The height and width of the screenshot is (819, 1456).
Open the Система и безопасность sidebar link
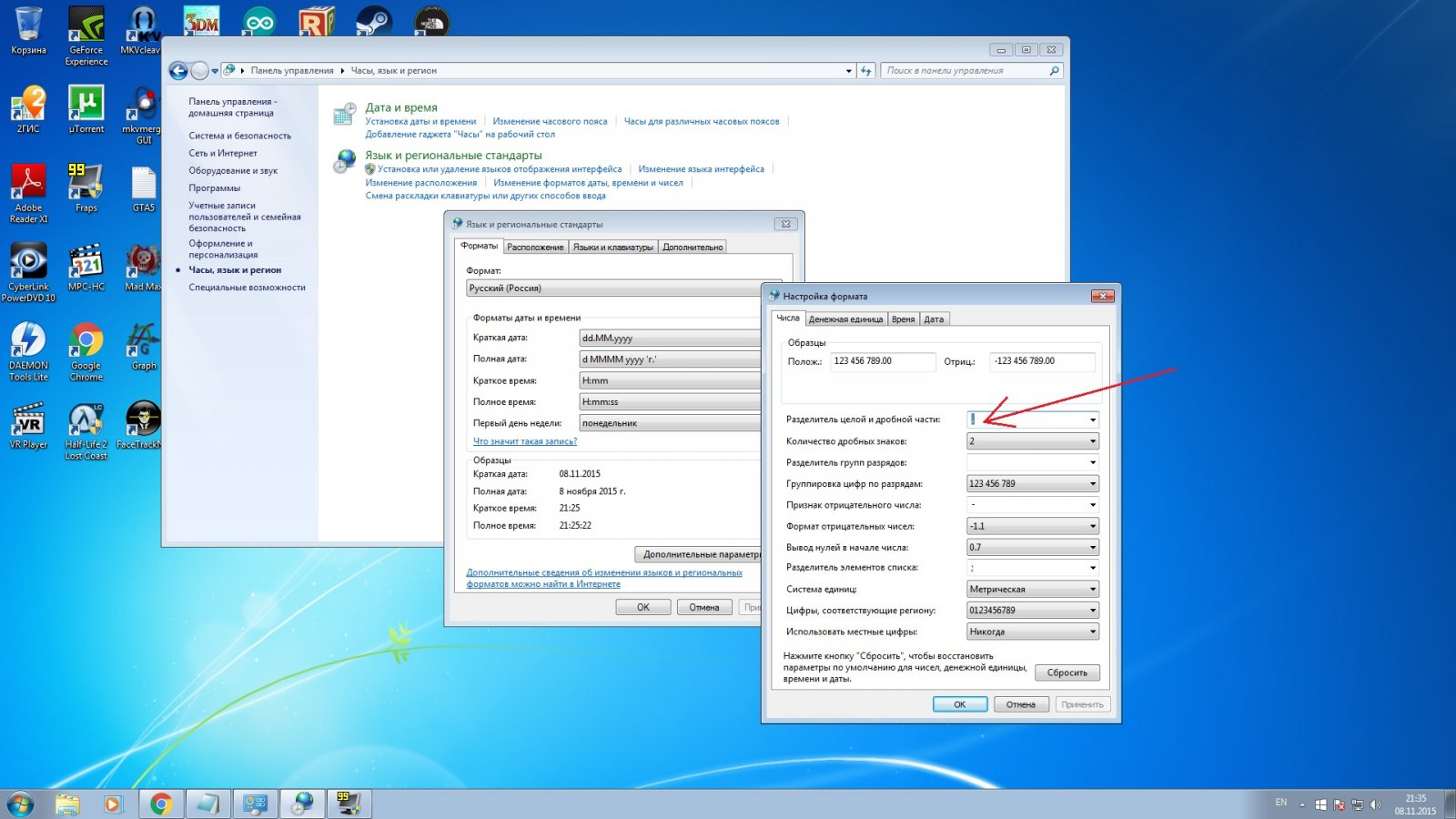click(x=240, y=136)
